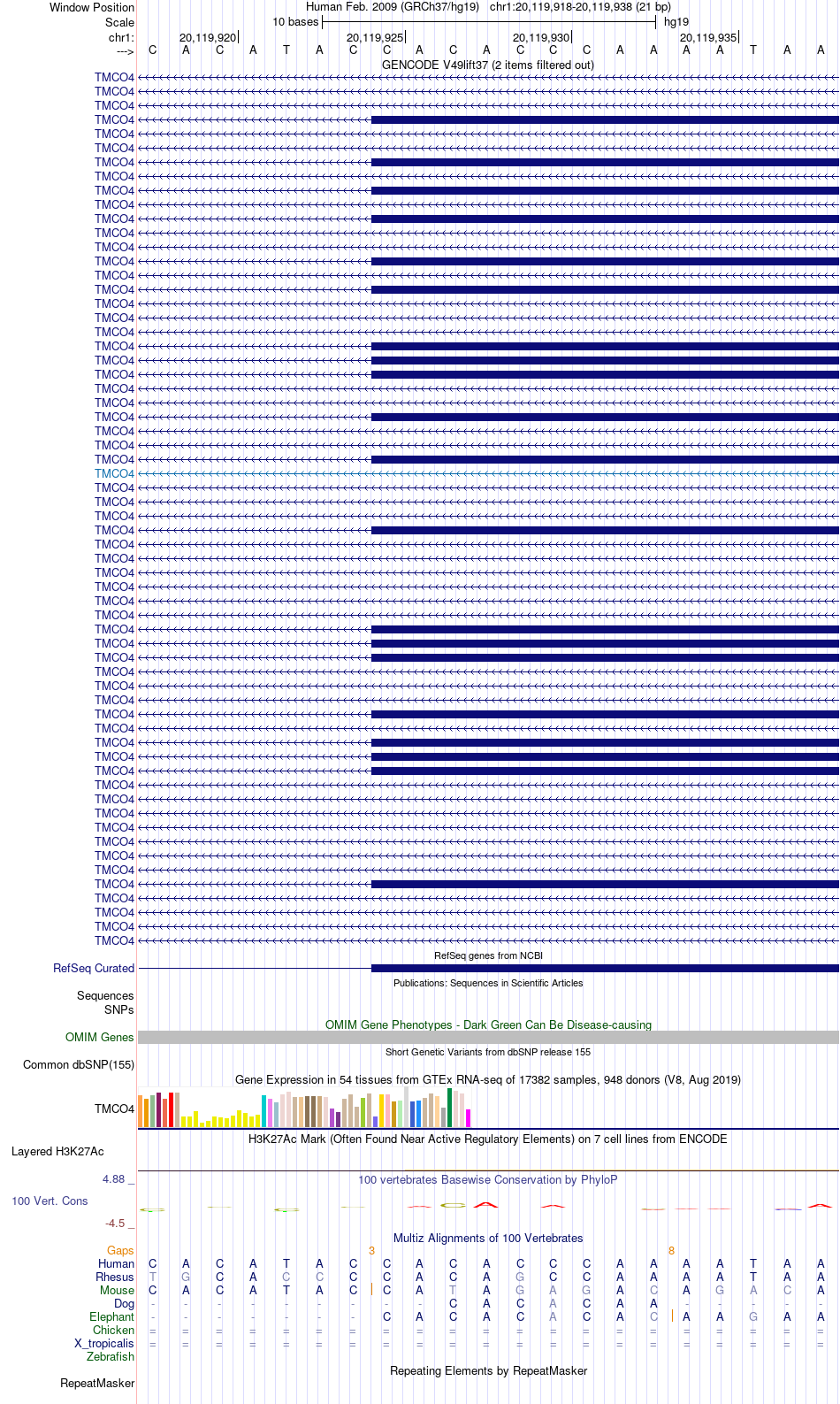
Task: Click Gene Expression in 54 tissues title
Action: pos(488,1079)
